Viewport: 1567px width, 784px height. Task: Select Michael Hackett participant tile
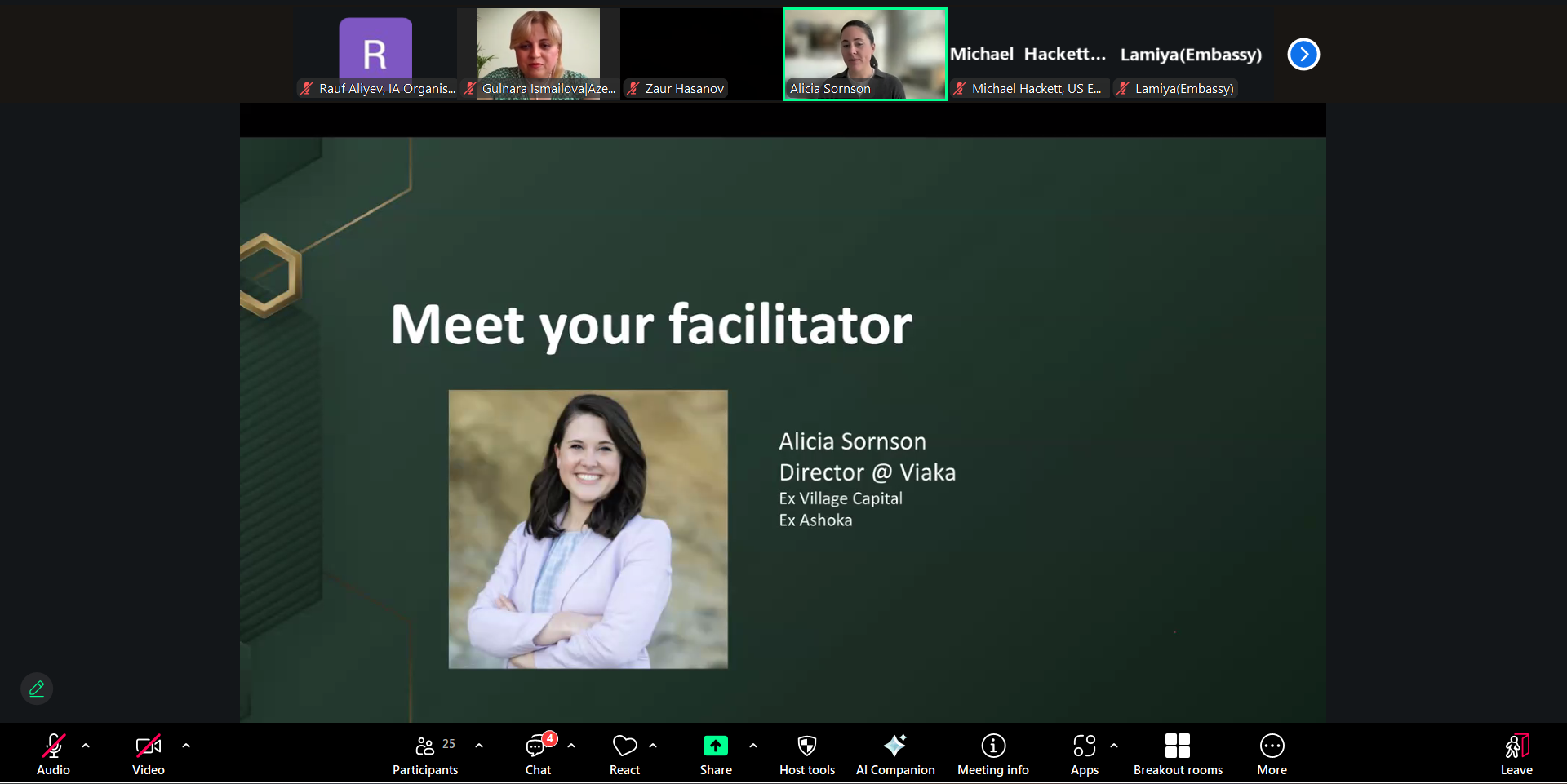tap(1028, 55)
